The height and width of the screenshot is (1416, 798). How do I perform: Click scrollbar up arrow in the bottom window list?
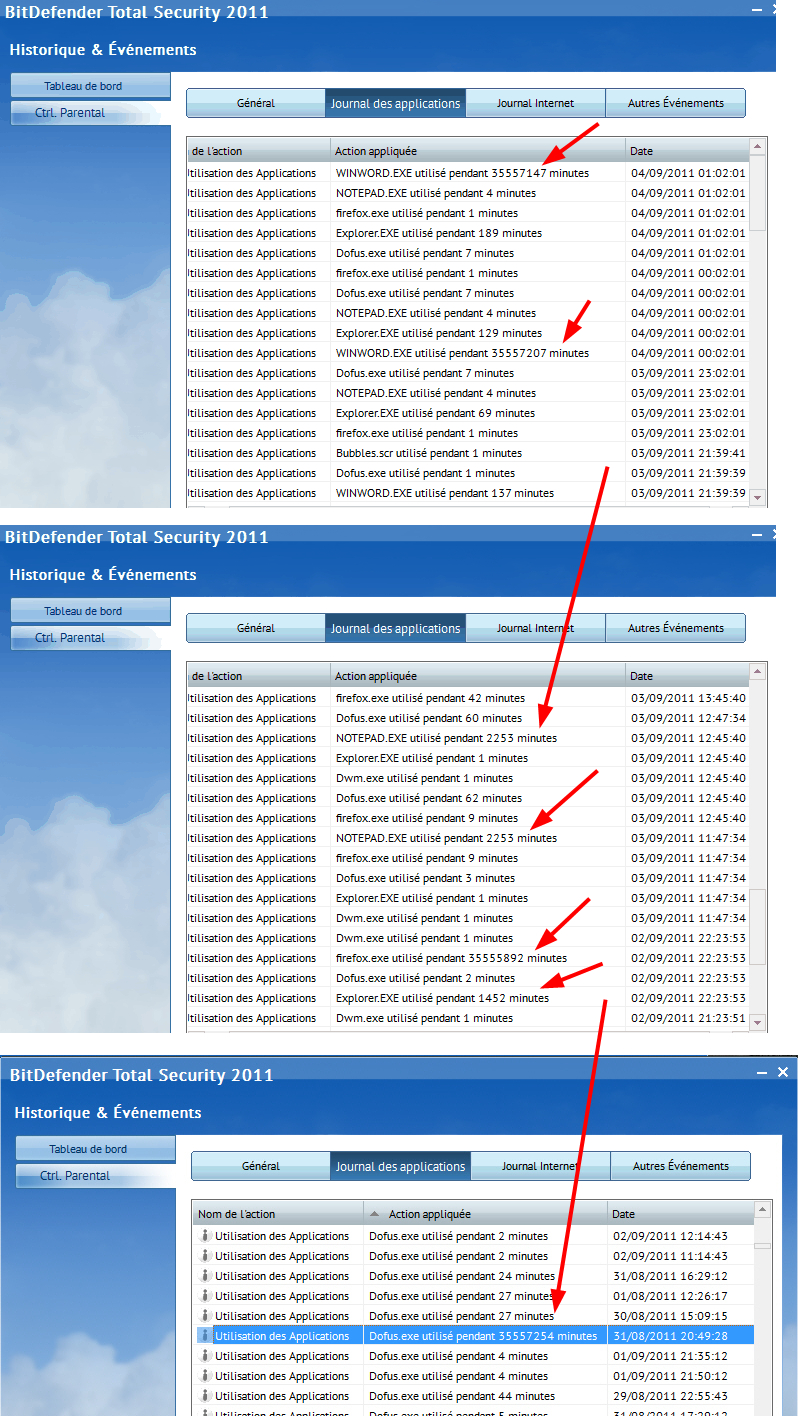[x=762, y=1210]
